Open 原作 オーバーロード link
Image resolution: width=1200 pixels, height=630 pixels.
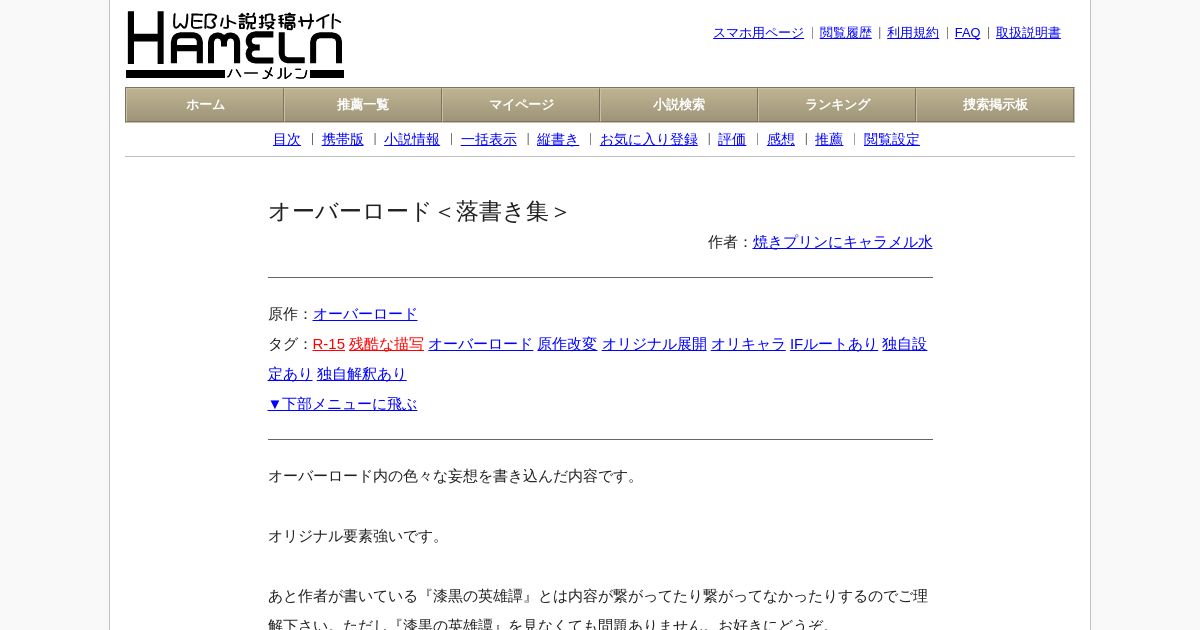coord(365,314)
